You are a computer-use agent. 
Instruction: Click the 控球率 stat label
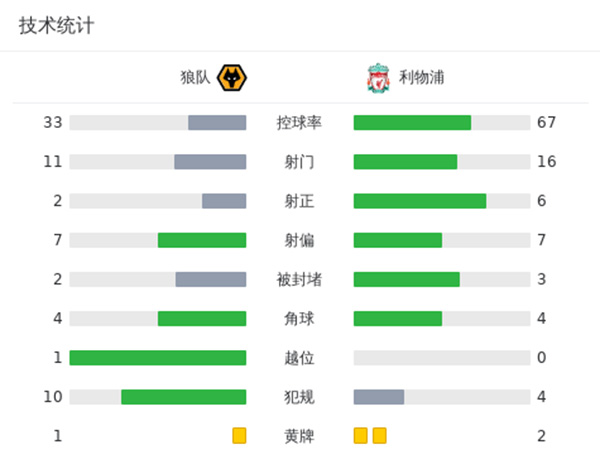pyautogui.click(x=299, y=123)
